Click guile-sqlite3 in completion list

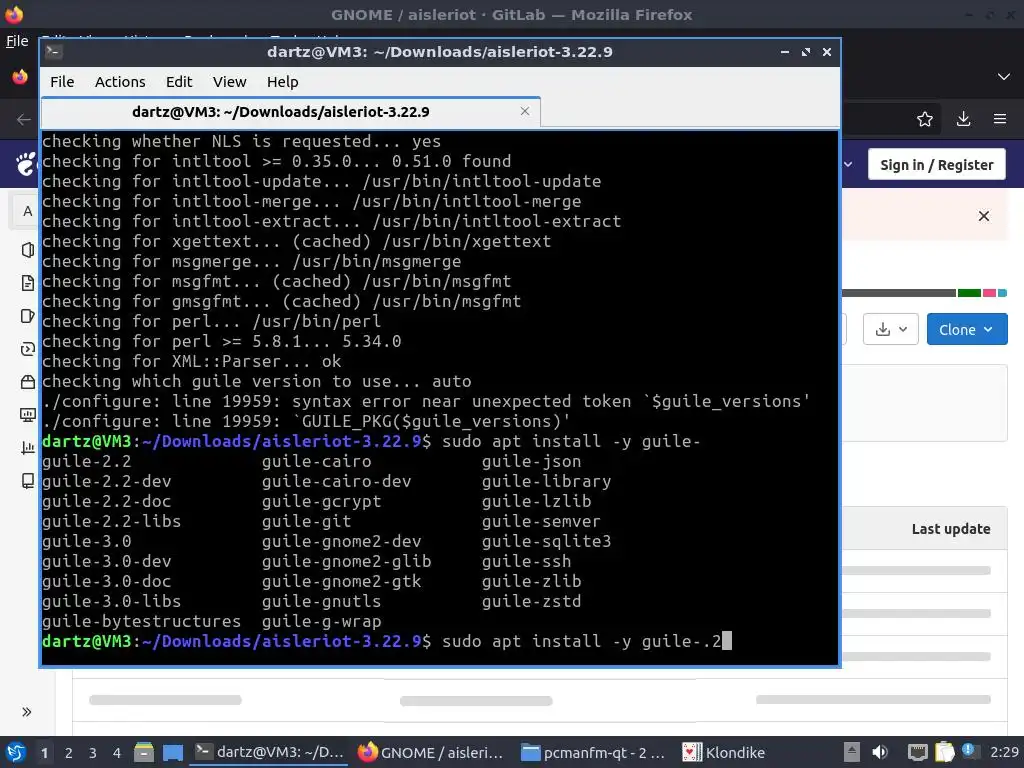tap(547, 541)
